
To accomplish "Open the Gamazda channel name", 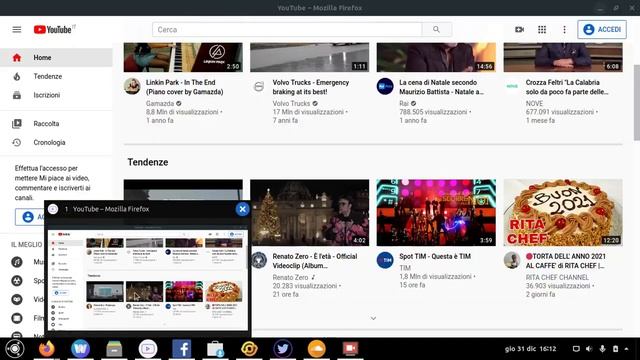I will tap(160, 104).
